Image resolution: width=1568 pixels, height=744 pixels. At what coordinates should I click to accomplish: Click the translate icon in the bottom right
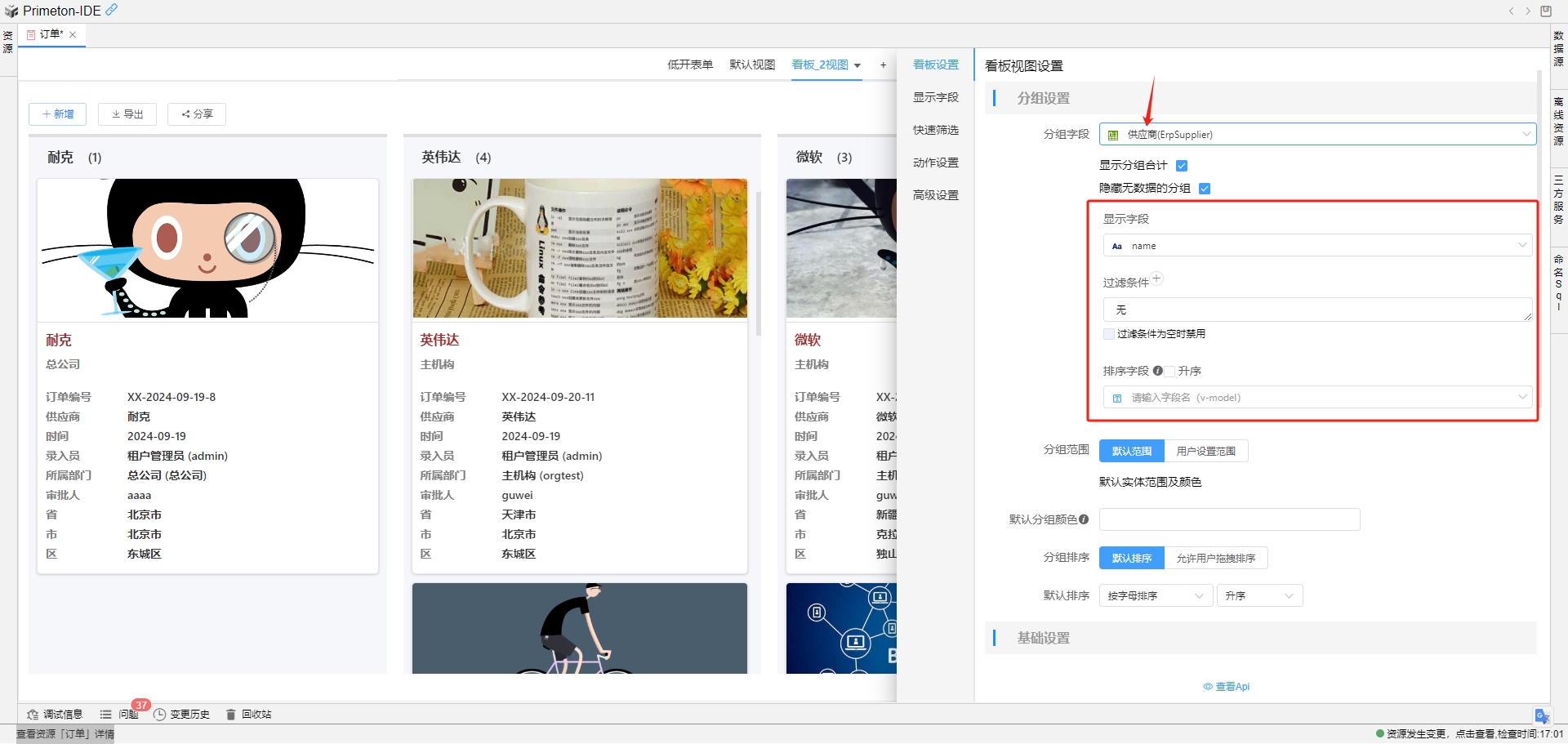[x=1542, y=716]
